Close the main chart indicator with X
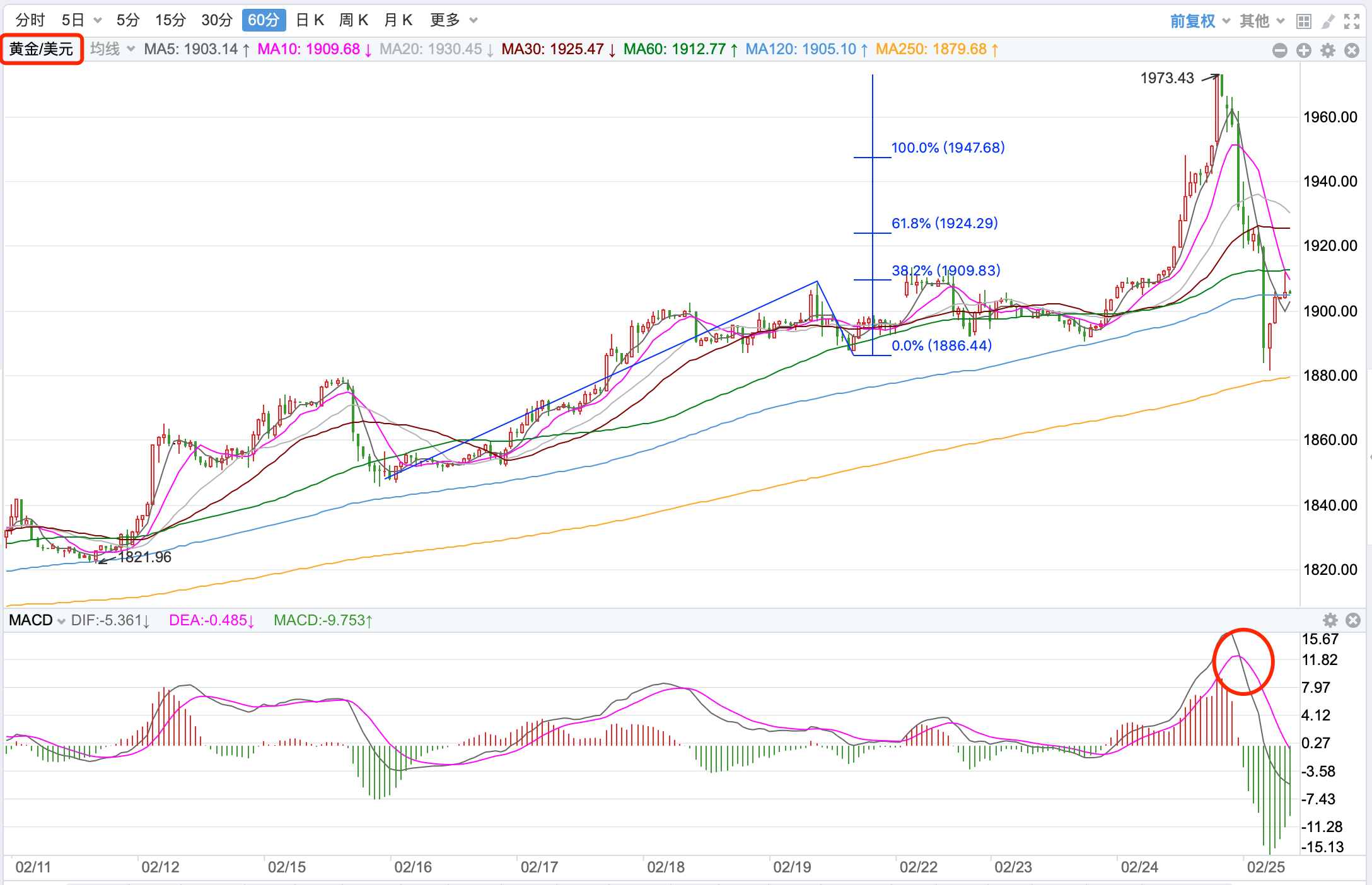 pyautogui.click(x=1352, y=50)
